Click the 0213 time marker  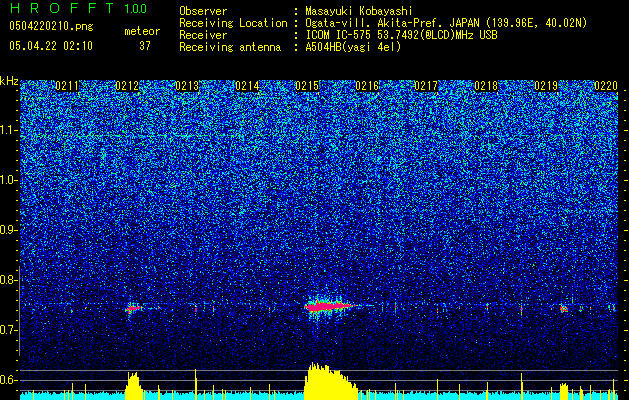(187, 86)
